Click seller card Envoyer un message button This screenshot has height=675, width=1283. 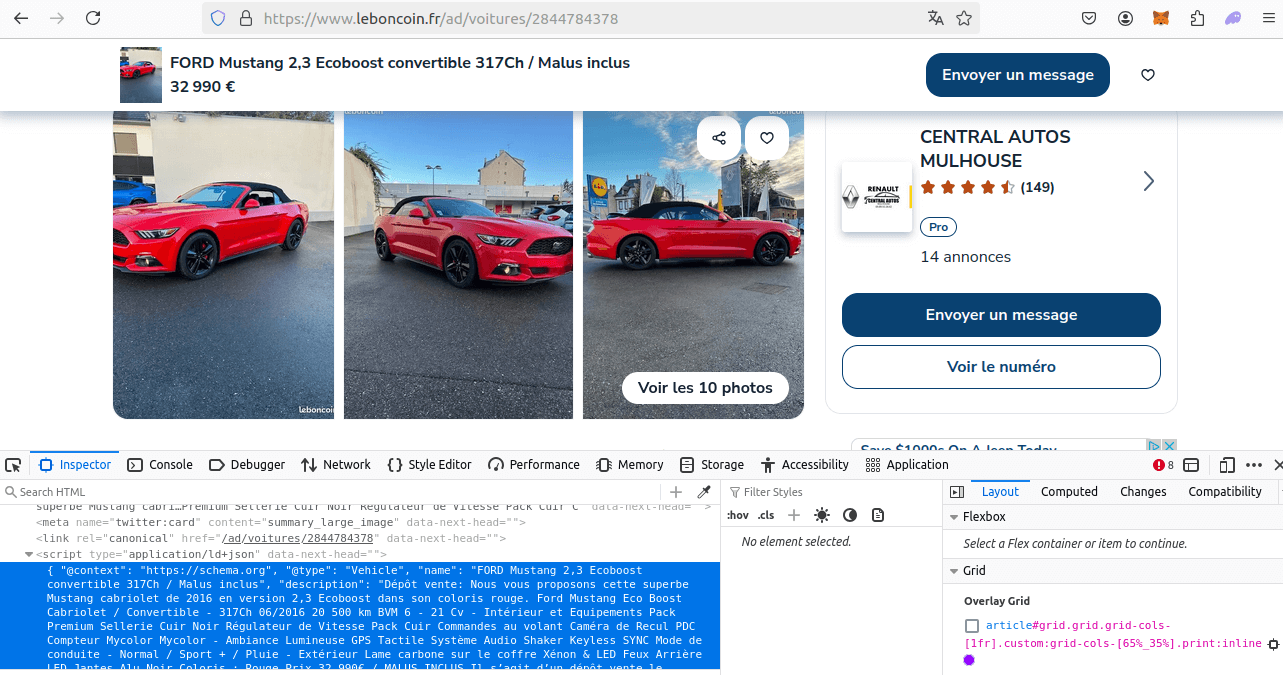coord(1001,315)
